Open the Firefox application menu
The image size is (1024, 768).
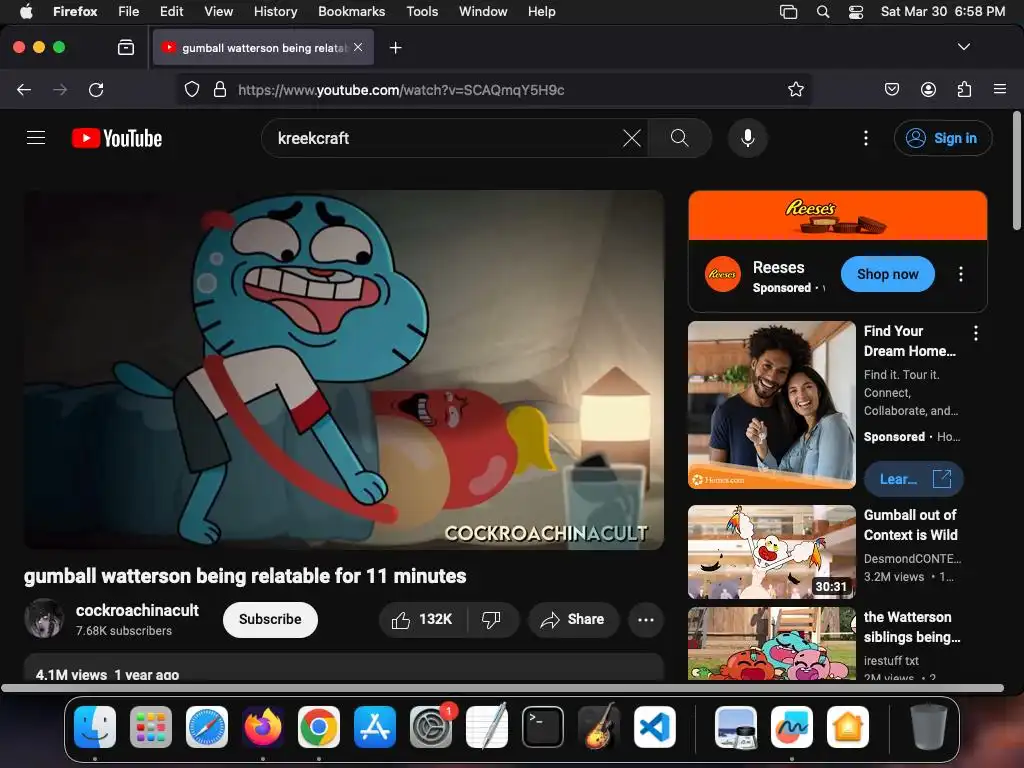(x=1000, y=89)
